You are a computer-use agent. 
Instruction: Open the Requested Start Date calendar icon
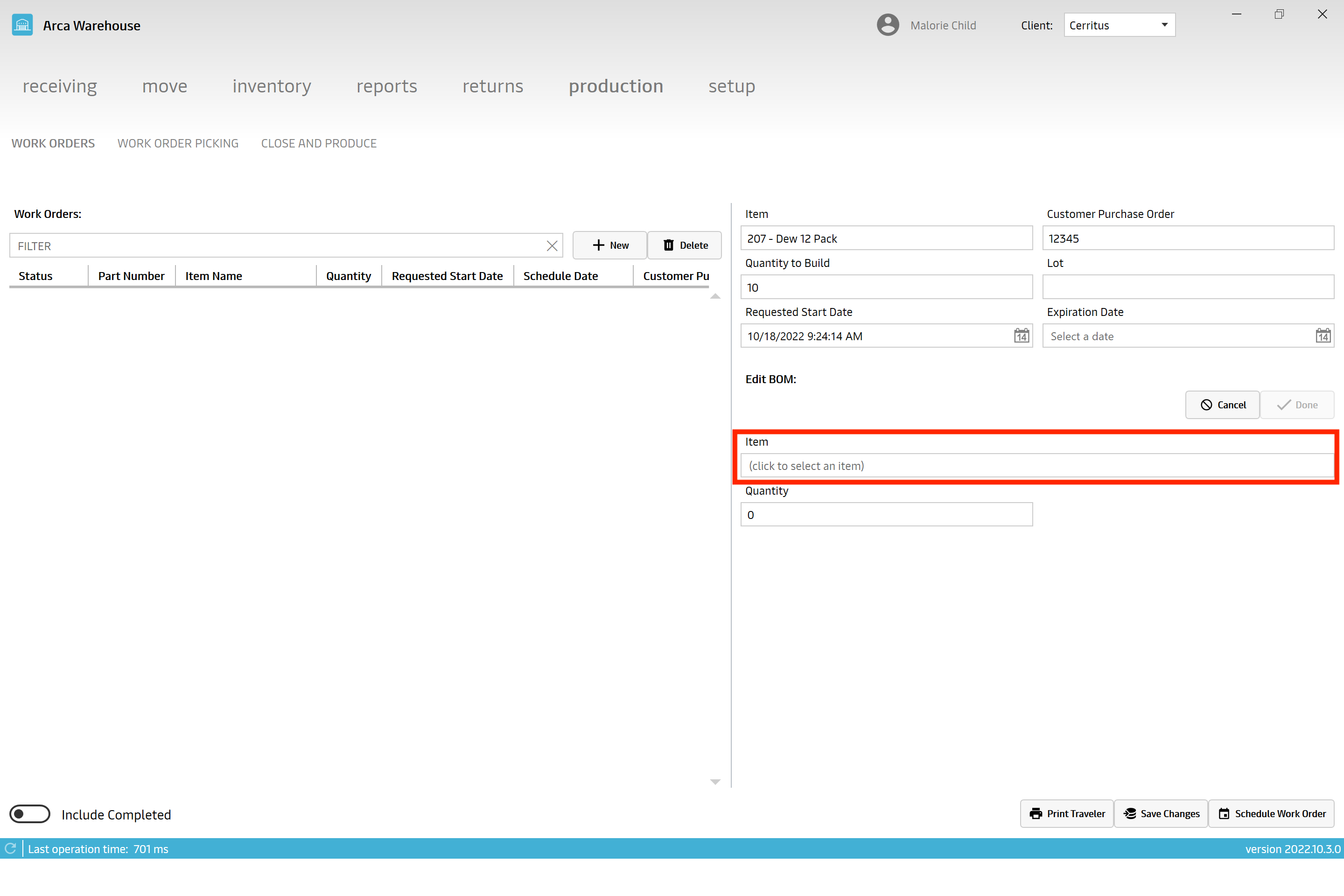point(1021,336)
